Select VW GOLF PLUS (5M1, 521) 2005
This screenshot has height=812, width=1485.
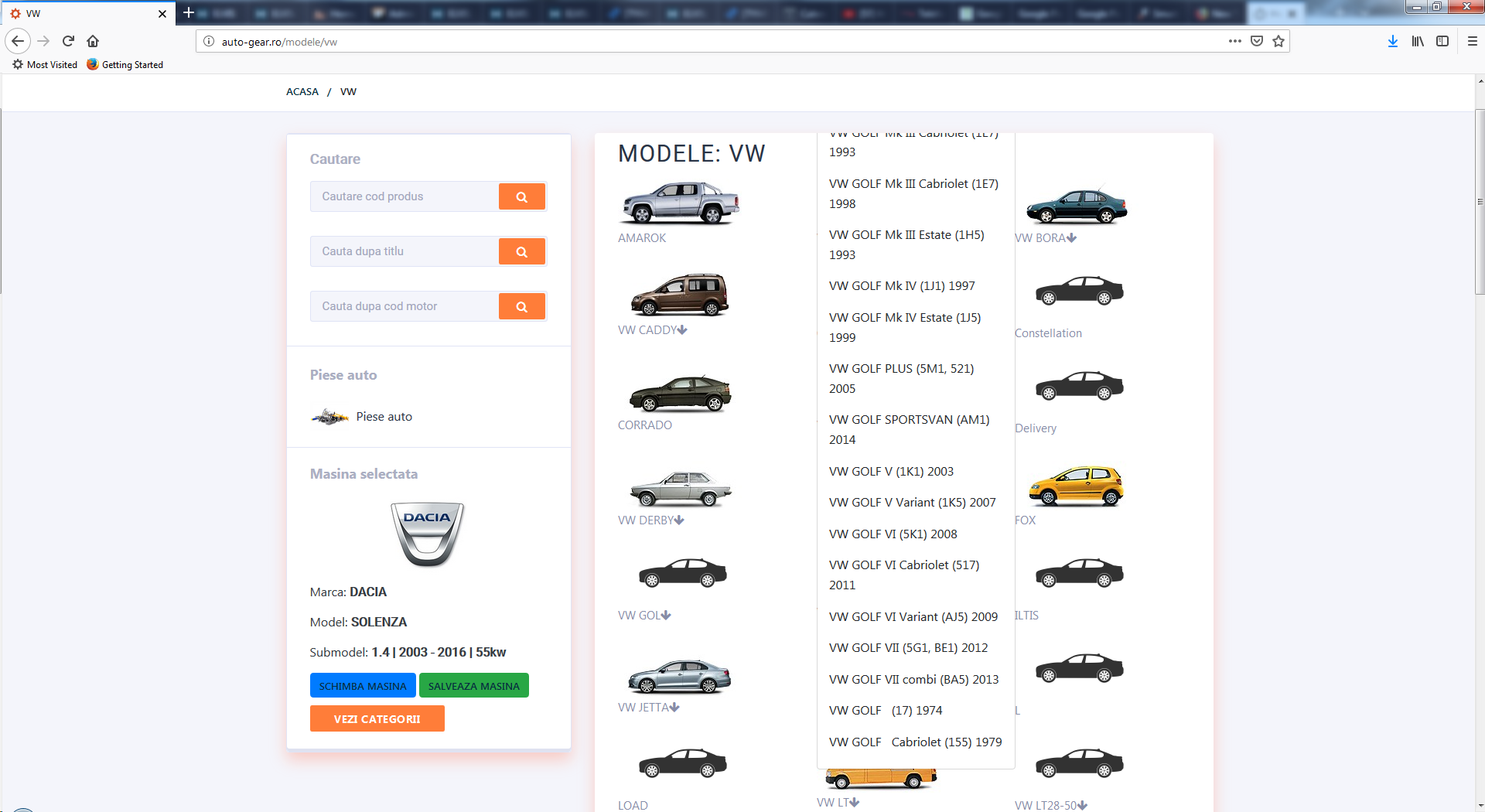click(x=902, y=379)
